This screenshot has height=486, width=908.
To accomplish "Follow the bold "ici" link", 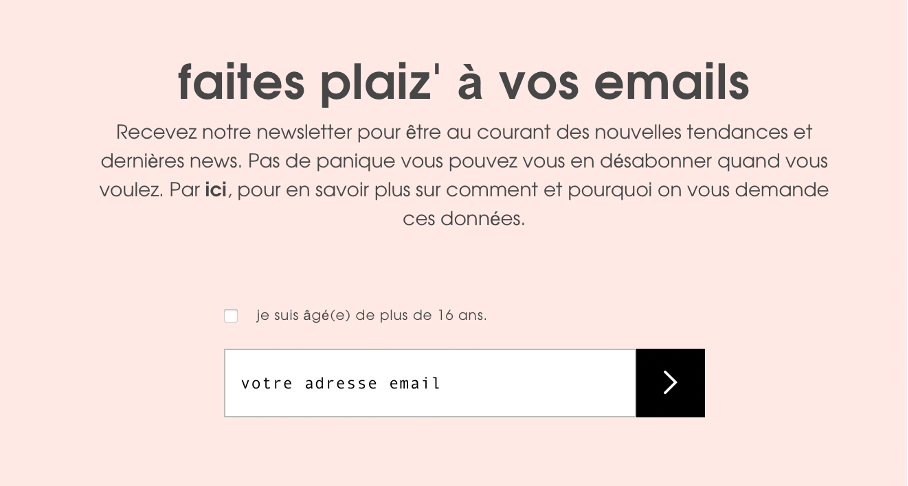I will click(215, 189).
